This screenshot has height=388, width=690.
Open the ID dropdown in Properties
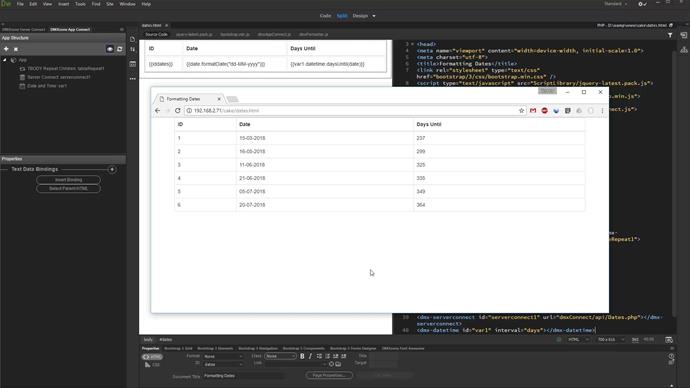[x=223, y=364]
